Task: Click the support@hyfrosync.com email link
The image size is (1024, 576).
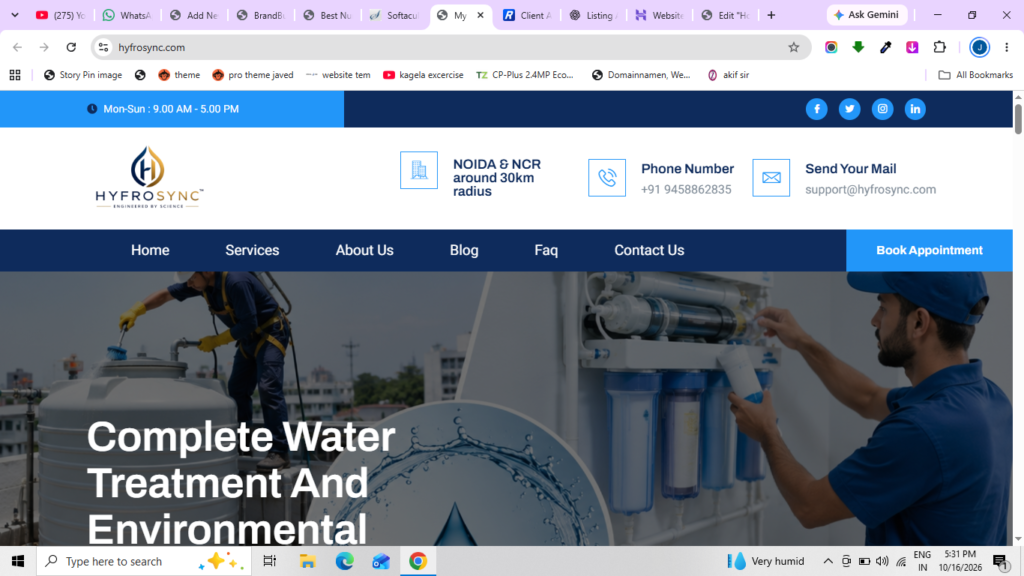Action: pos(871,189)
